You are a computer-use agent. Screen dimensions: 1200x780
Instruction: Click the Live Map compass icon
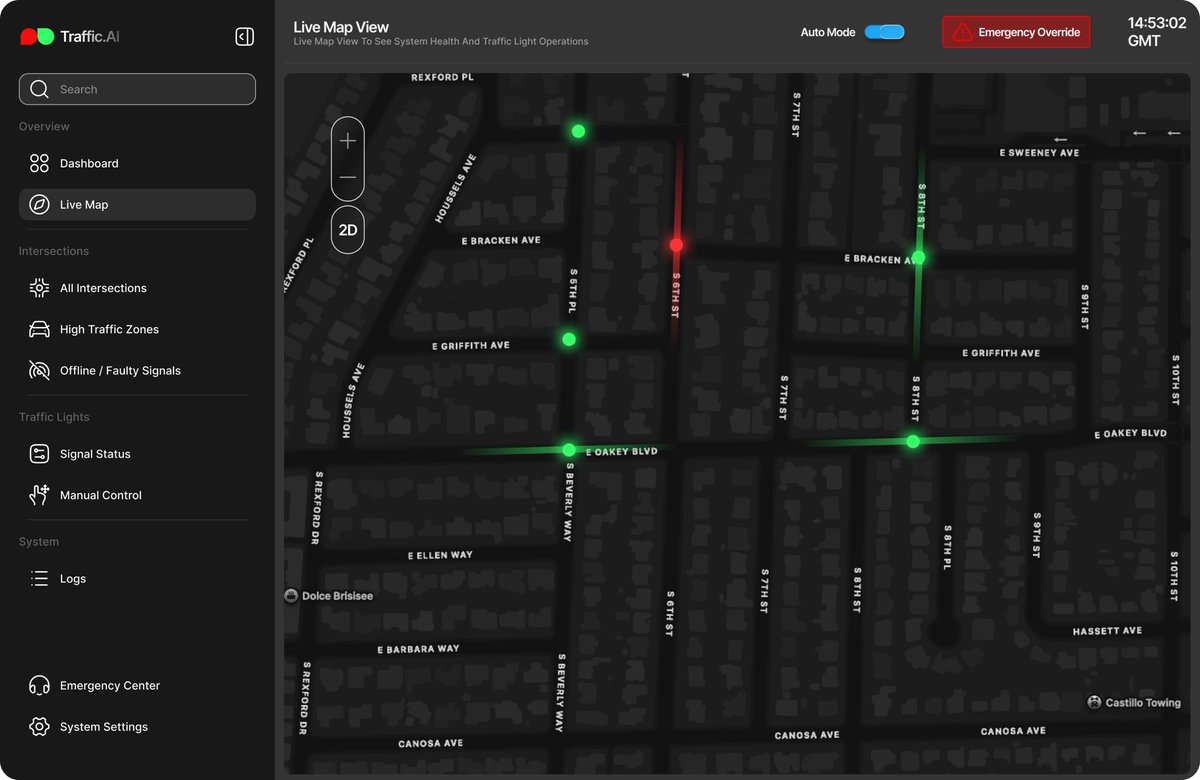[39, 205]
